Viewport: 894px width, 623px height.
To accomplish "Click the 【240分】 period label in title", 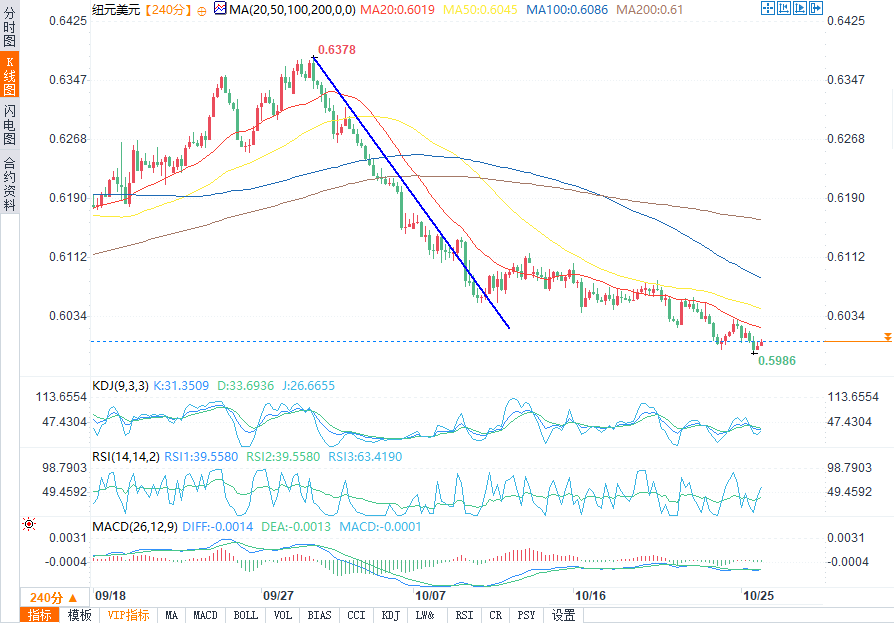I will tap(168, 10).
